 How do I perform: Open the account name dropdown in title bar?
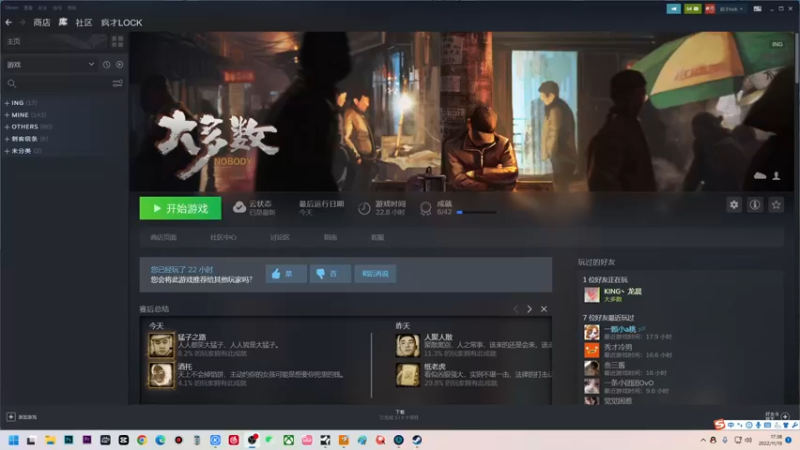[731, 9]
